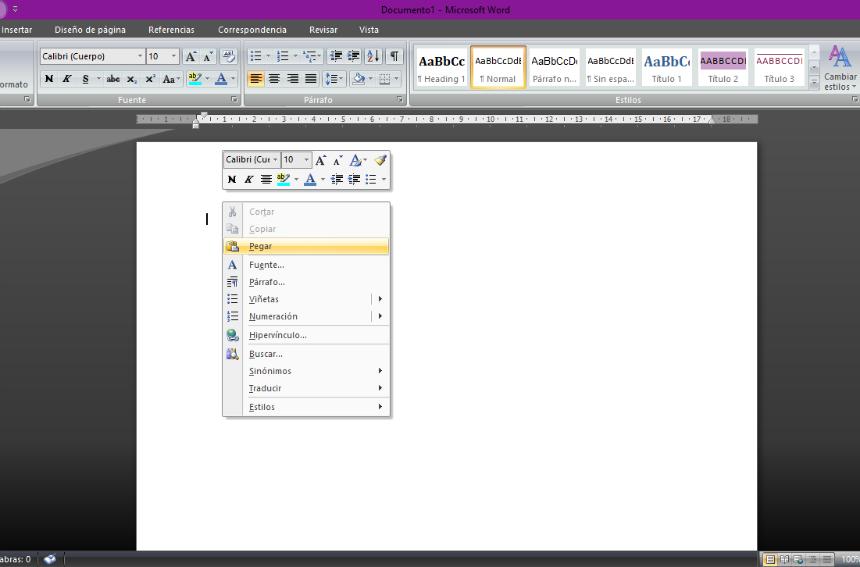Select Hipervínculo... in the context menu
860x567 pixels.
(277, 335)
